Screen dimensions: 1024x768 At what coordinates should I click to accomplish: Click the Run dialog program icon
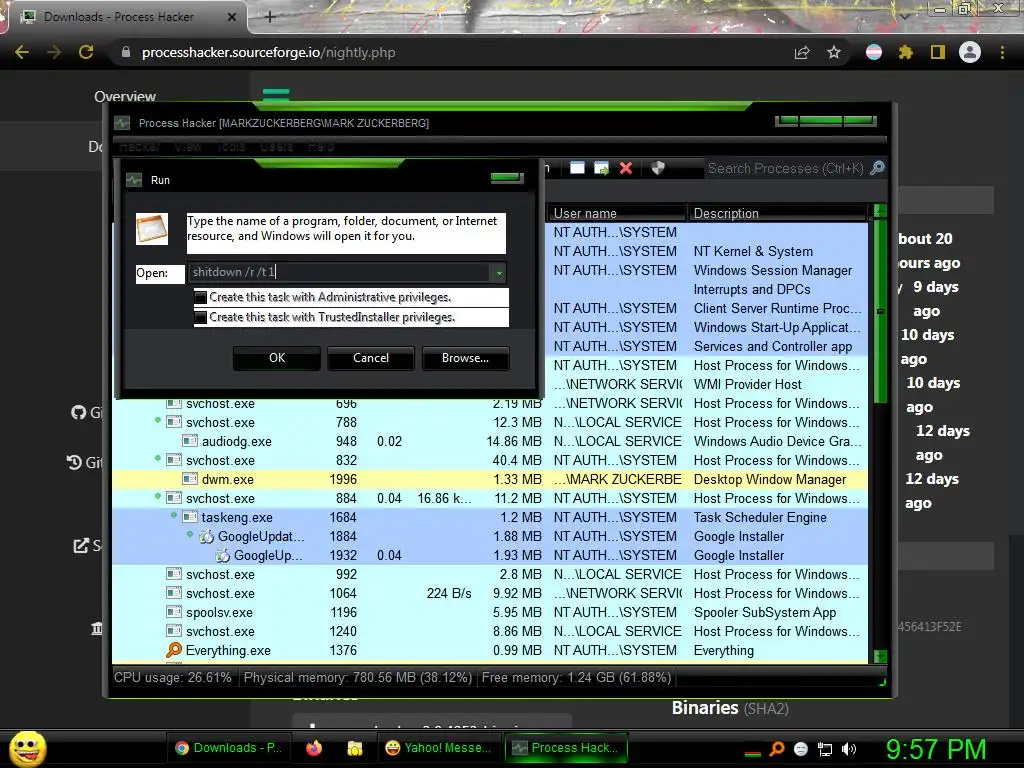pyautogui.click(x=152, y=229)
